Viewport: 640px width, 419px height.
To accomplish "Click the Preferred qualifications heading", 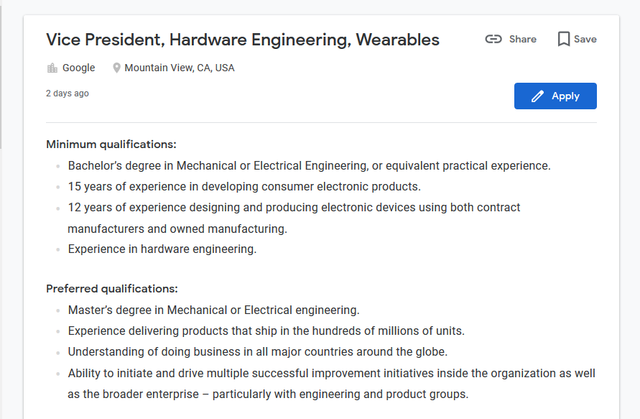I will tap(112, 289).
